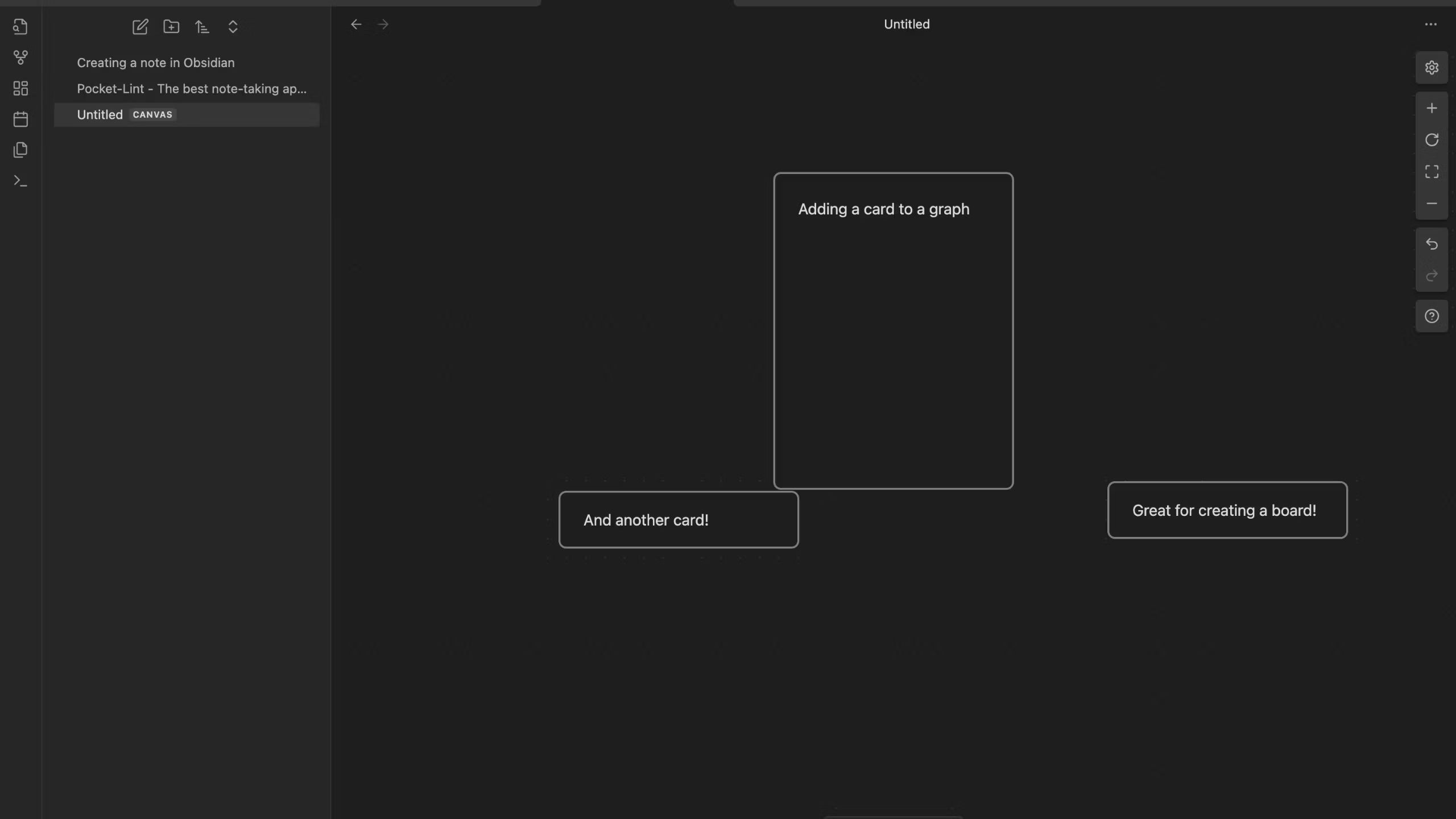Open the daily notes calendar icon

pyautogui.click(x=20, y=119)
